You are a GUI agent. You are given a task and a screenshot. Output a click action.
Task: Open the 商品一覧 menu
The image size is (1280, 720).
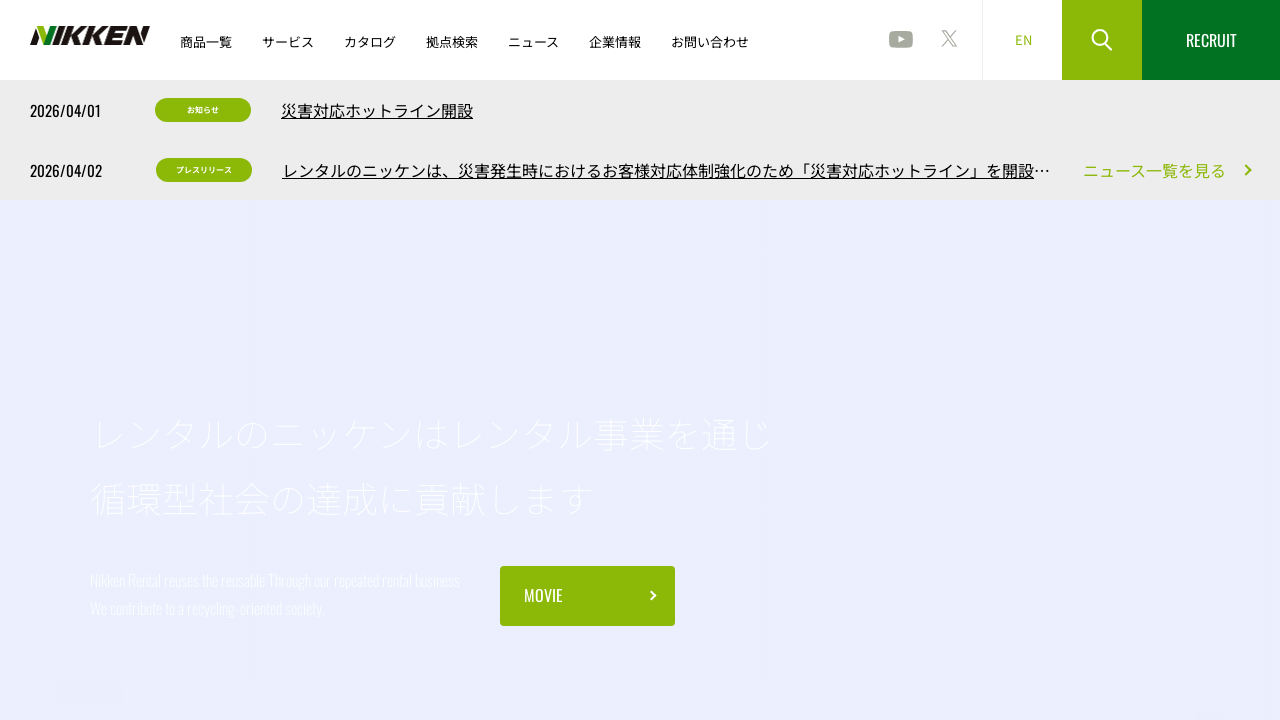pos(206,42)
